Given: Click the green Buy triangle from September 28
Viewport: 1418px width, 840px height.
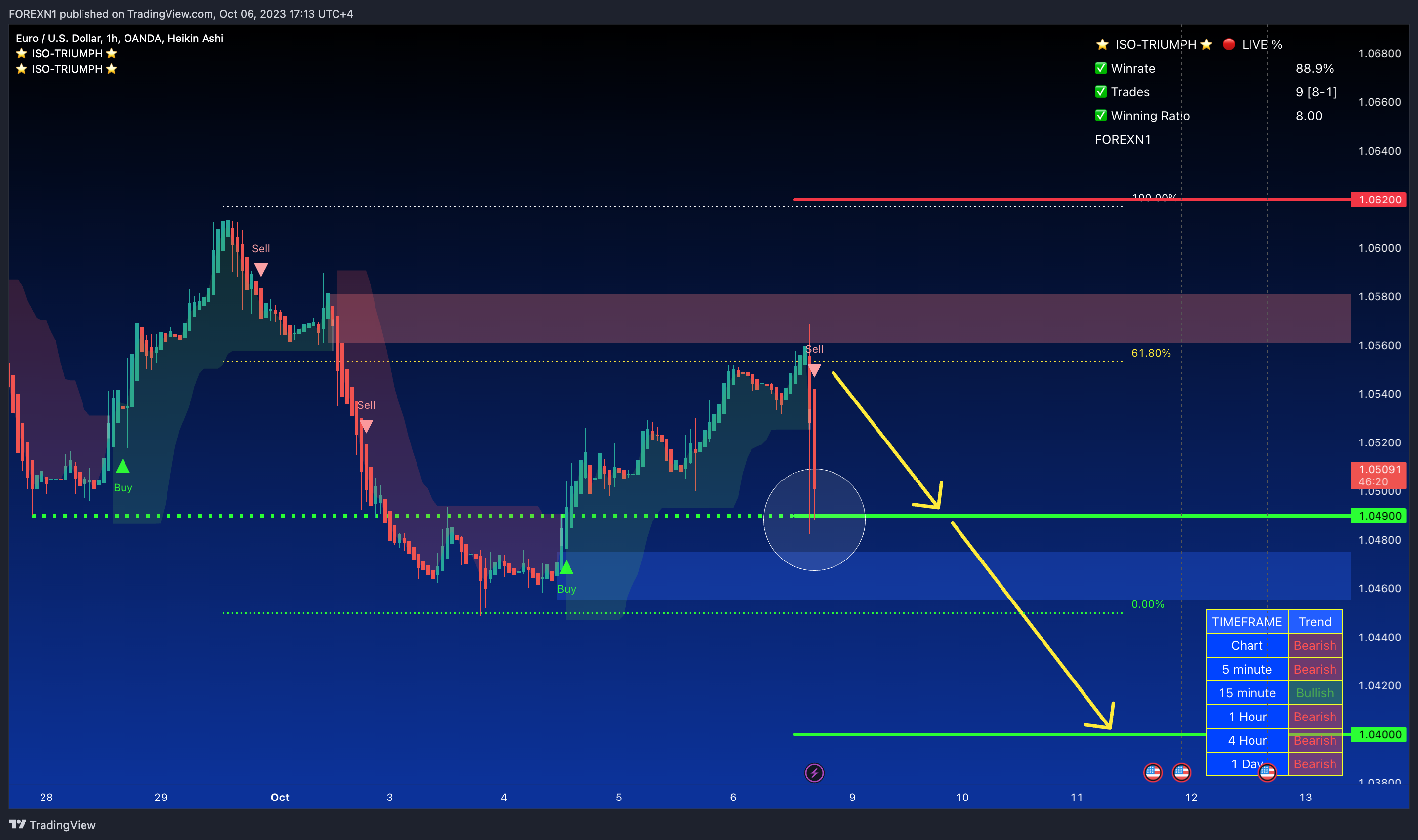Looking at the screenshot, I should (123, 466).
